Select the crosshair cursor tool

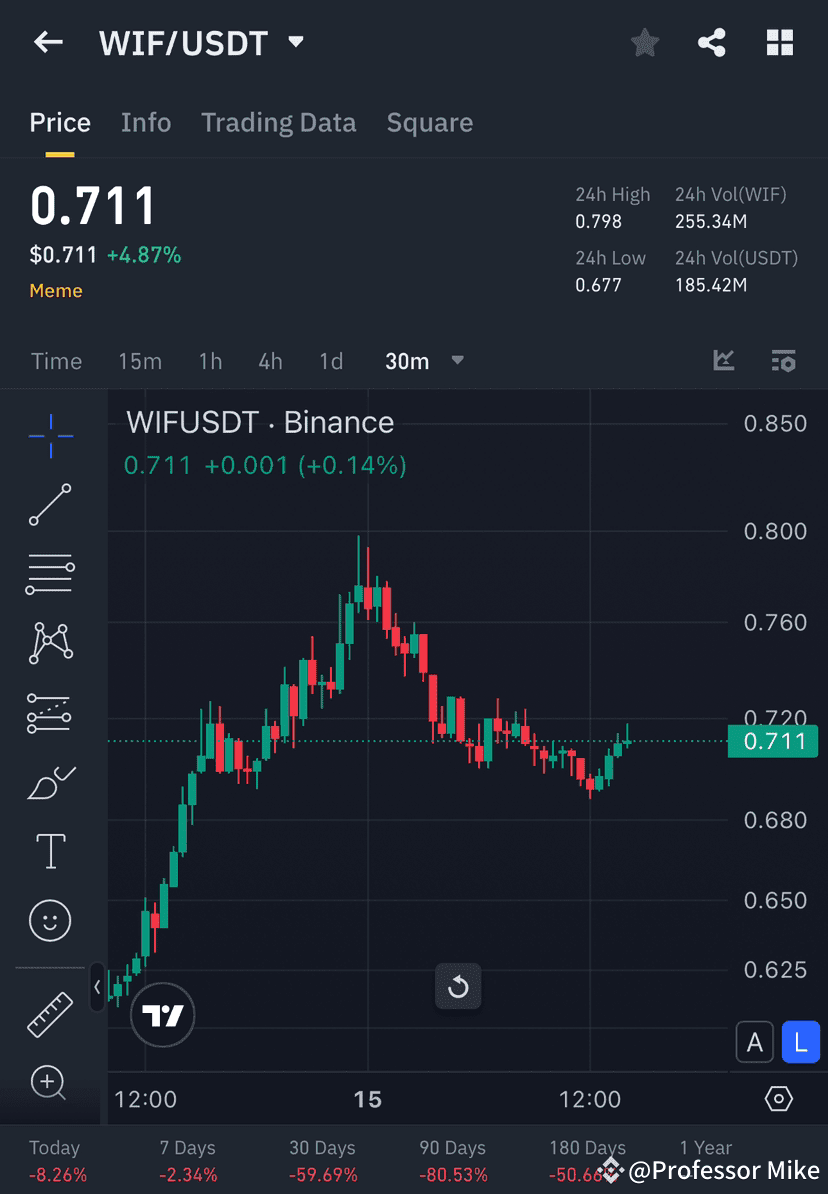pyautogui.click(x=50, y=435)
